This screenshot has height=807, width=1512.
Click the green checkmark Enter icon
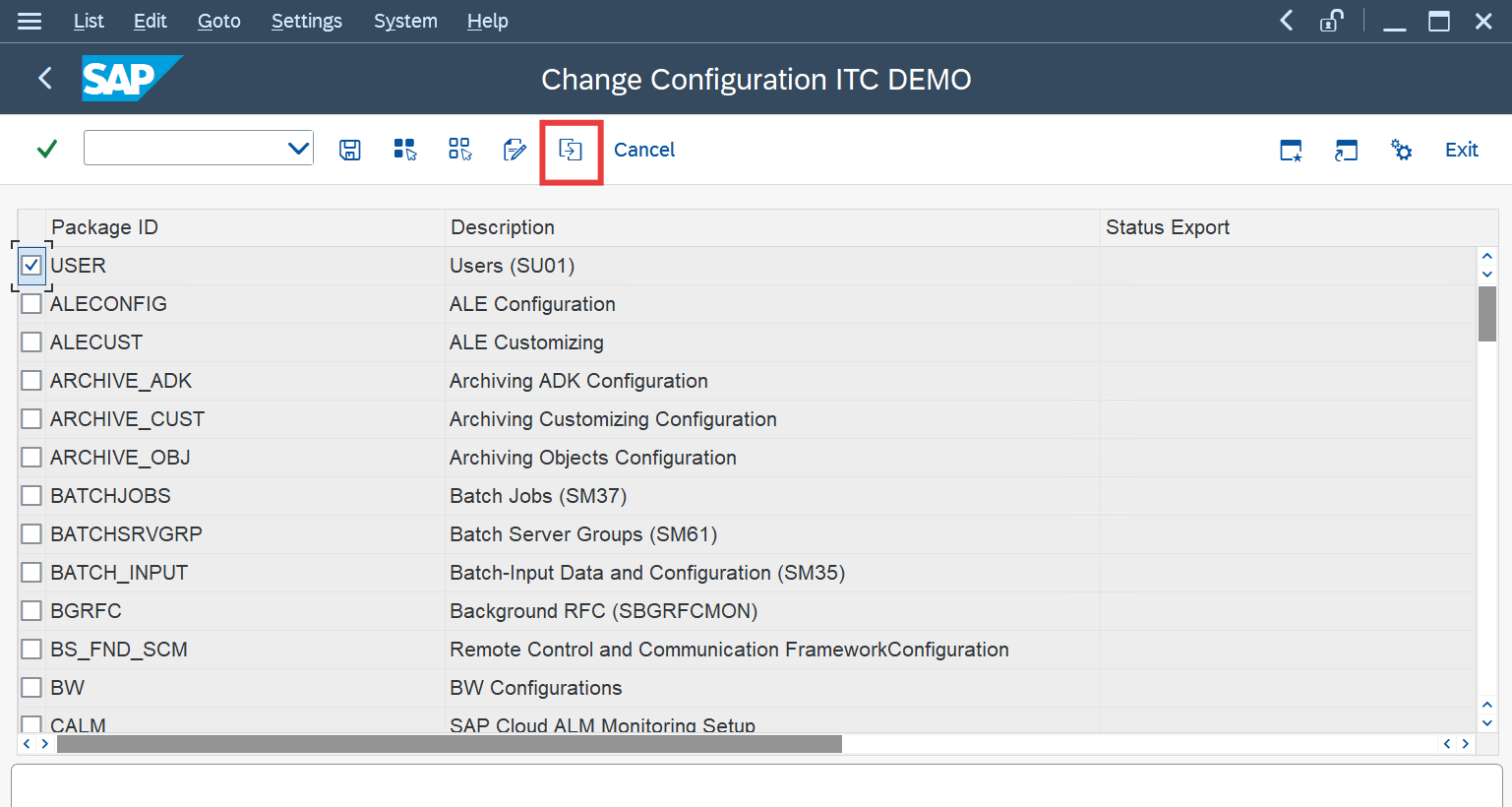(x=46, y=150)
